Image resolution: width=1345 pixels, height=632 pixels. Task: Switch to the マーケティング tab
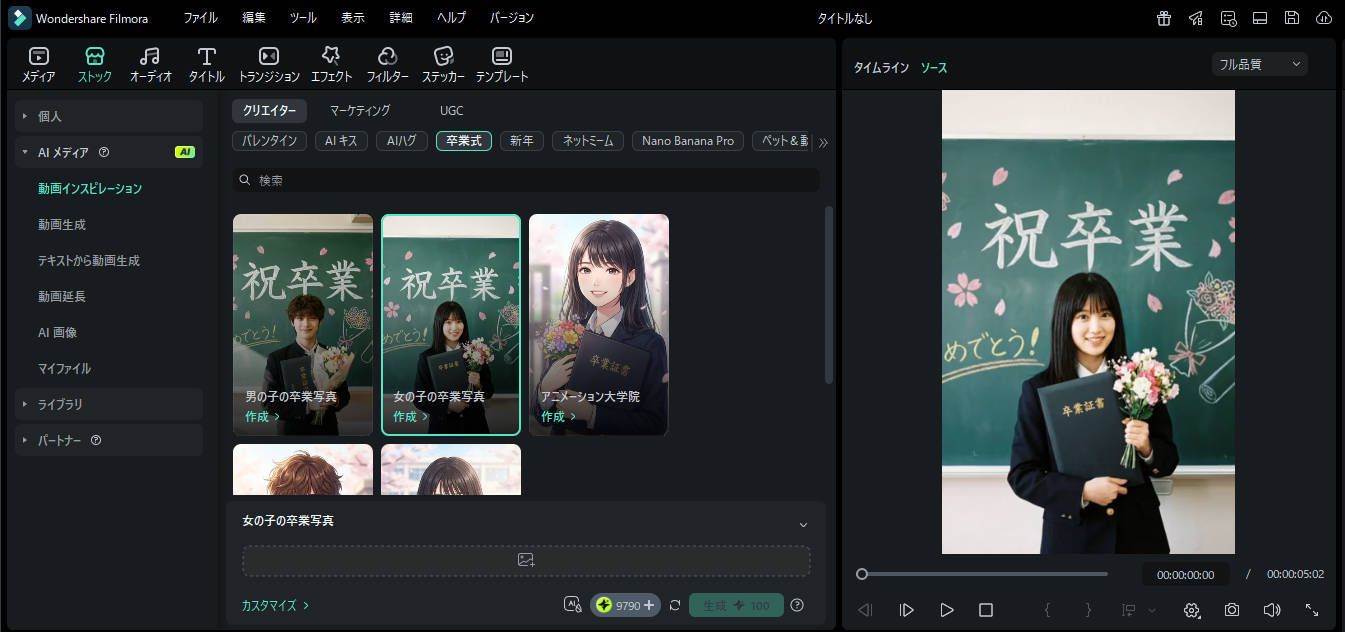[x=358, y=110]
